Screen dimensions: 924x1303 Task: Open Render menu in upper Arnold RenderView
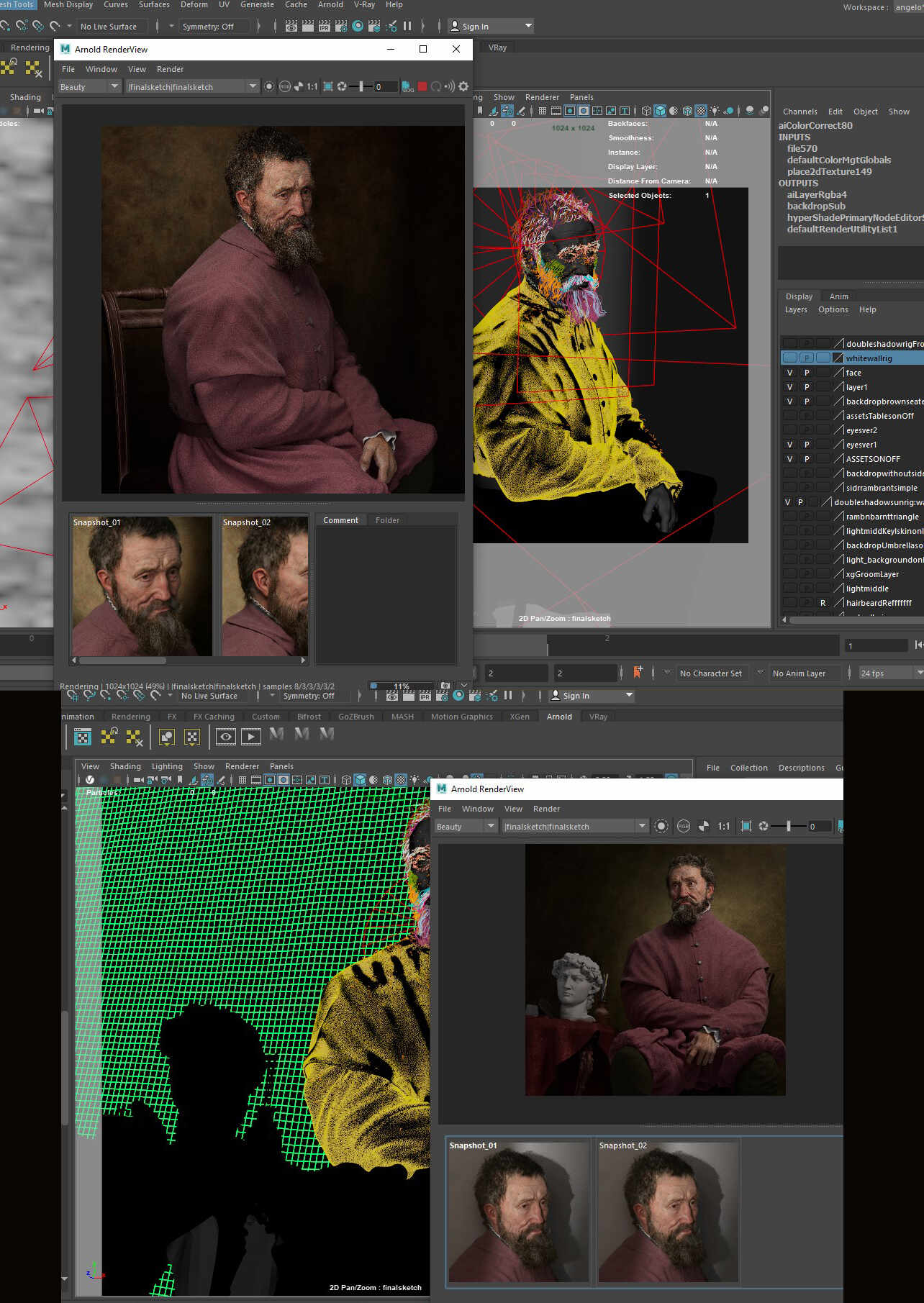point(171,69)
